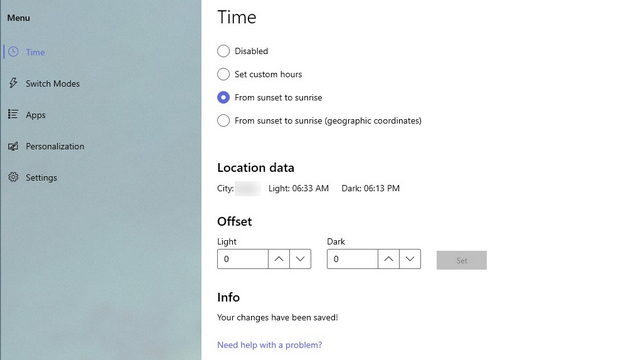Select From sunset to sunrise radio button
The height and width of the screenshot is (360, 640).
point(223,98)
